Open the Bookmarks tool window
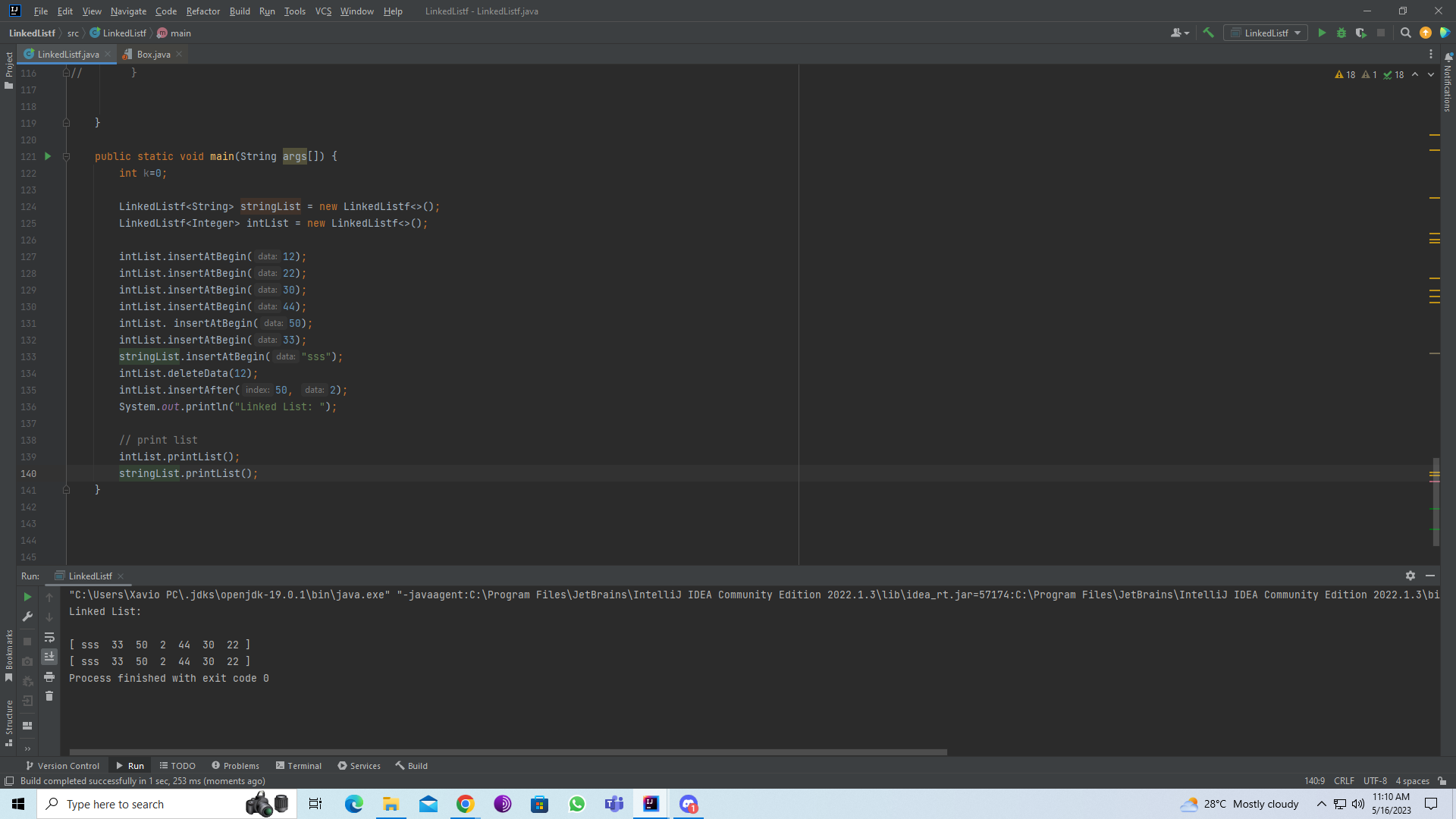Image resolution: width=1456 pixels, height=819 pixels. 8,655
